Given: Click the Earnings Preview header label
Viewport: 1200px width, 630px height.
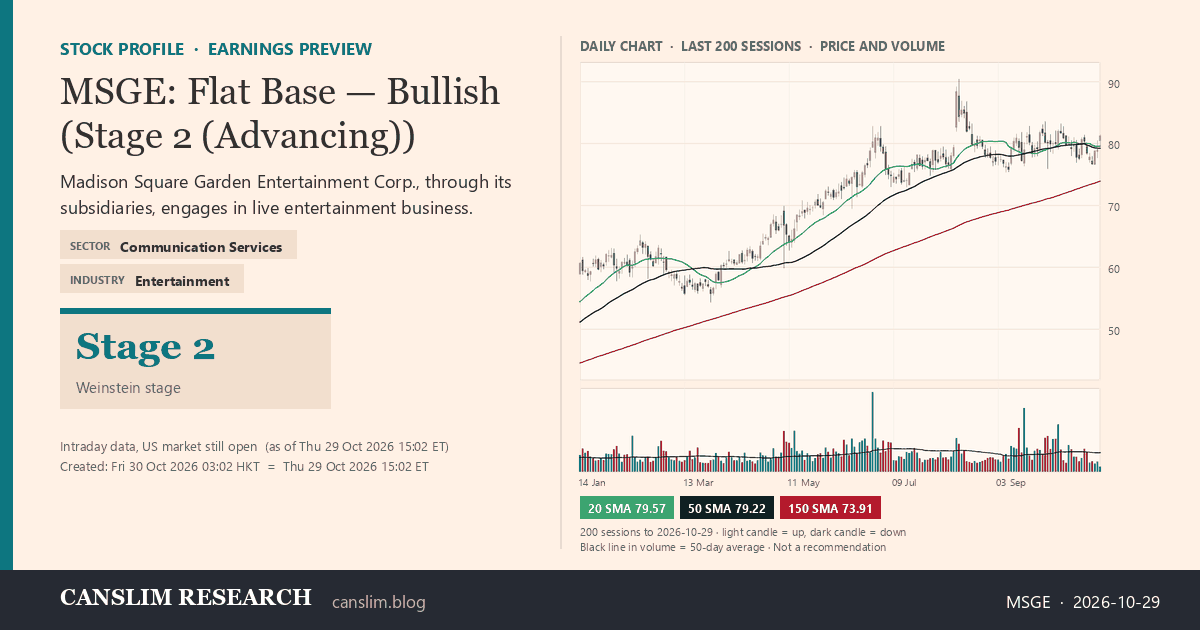Looking at the screenshot, I should (290, 49).
